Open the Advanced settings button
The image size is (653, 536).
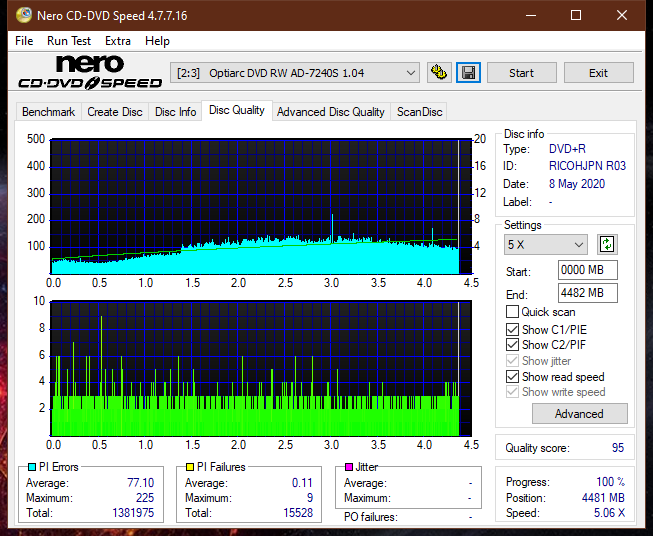coord(579,414)
